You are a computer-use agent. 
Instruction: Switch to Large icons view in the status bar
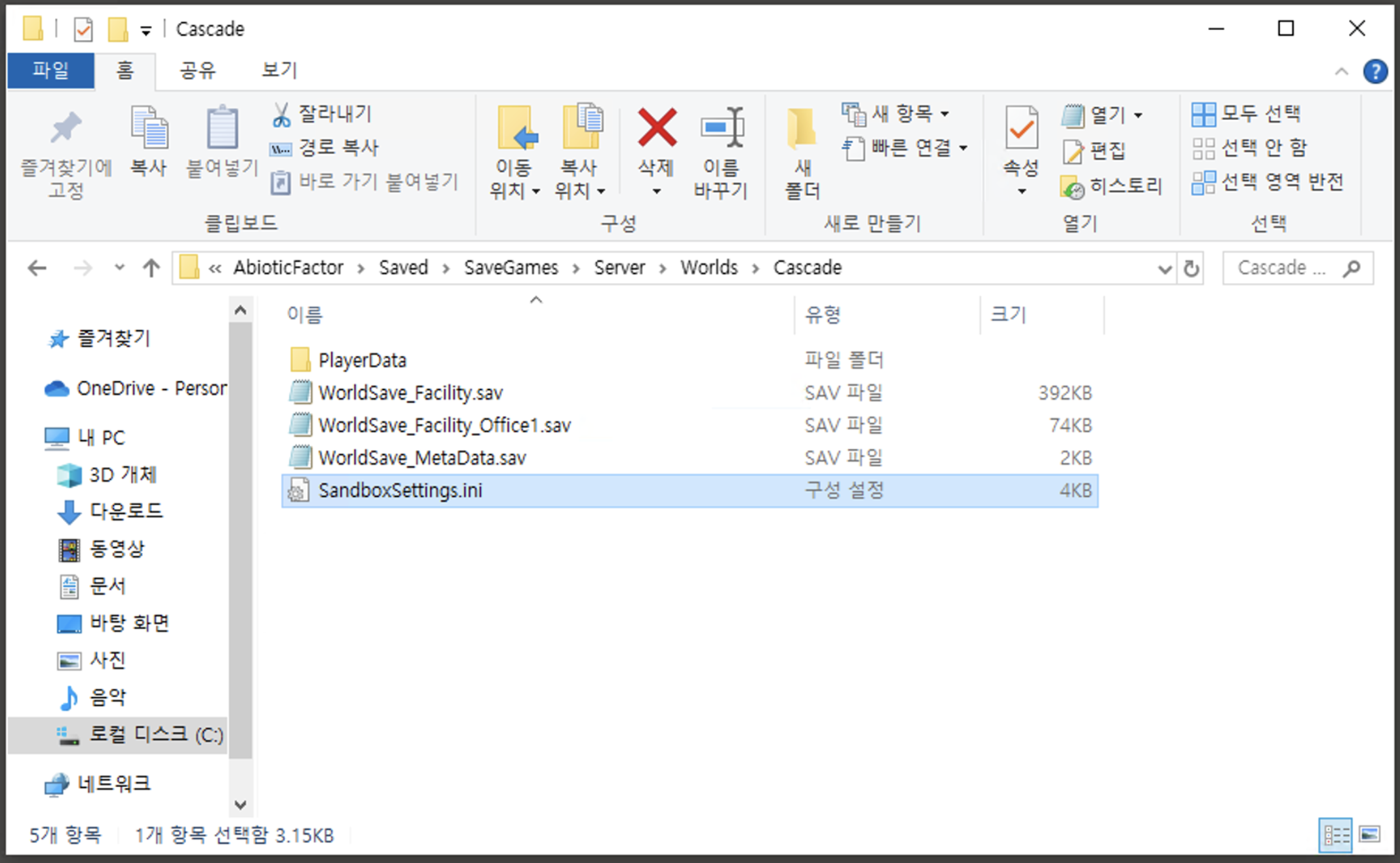tap(1370, 835)
